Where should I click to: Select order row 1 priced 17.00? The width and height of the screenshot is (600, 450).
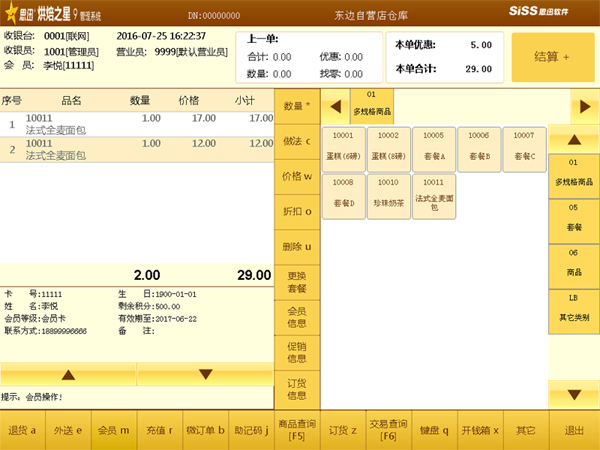click(137, 124)
